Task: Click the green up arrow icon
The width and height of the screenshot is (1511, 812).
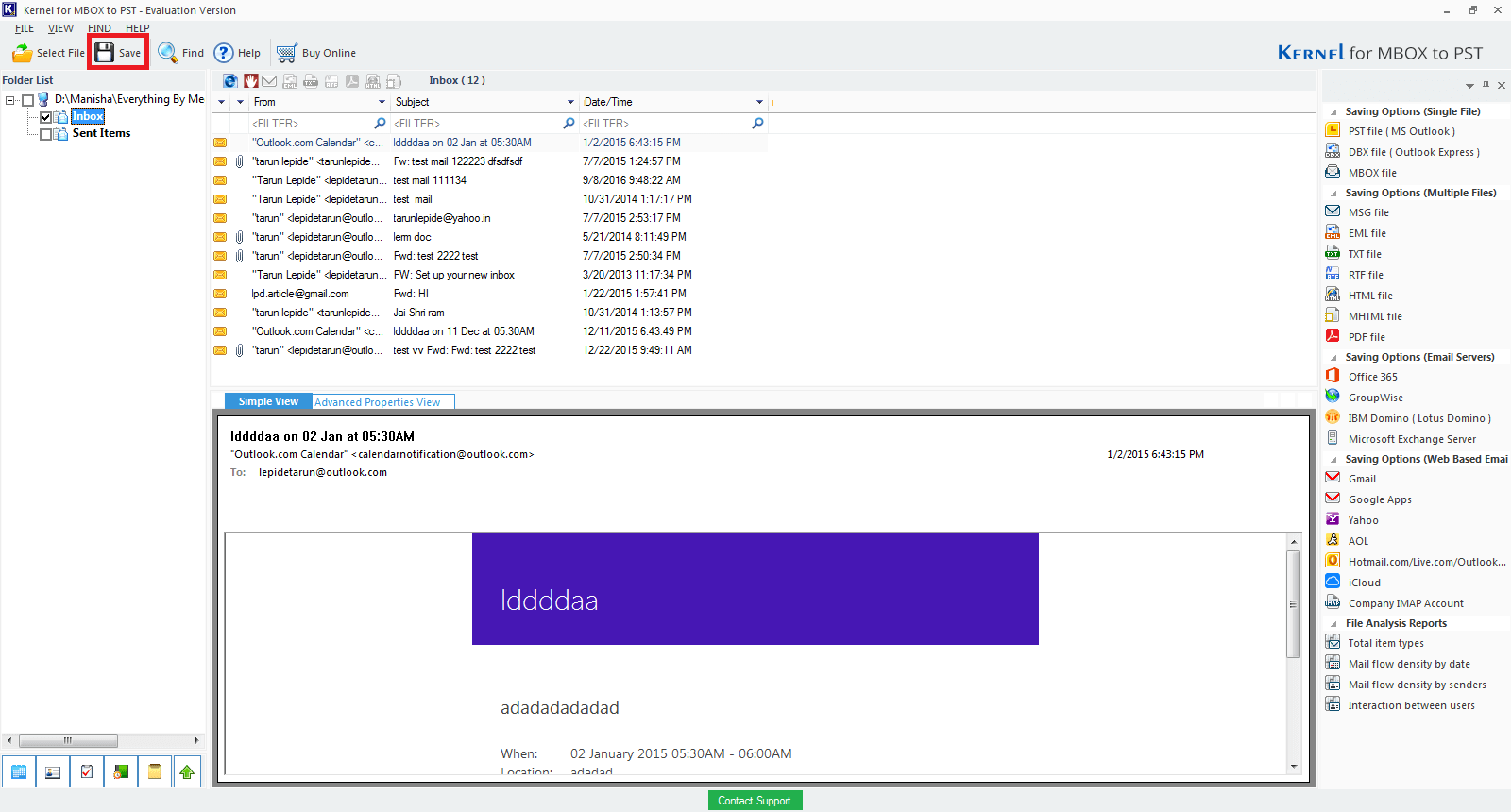Action: point(187,772)
